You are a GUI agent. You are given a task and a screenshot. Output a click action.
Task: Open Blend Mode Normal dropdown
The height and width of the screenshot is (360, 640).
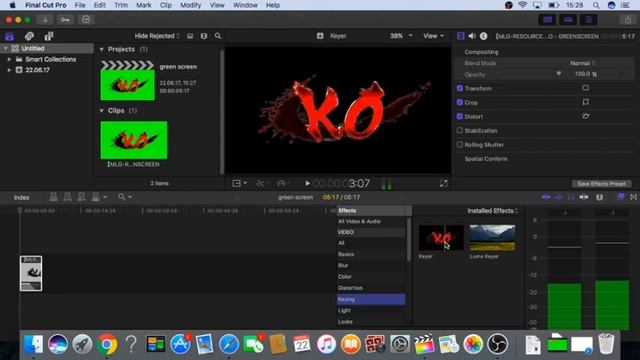[583, 63]
